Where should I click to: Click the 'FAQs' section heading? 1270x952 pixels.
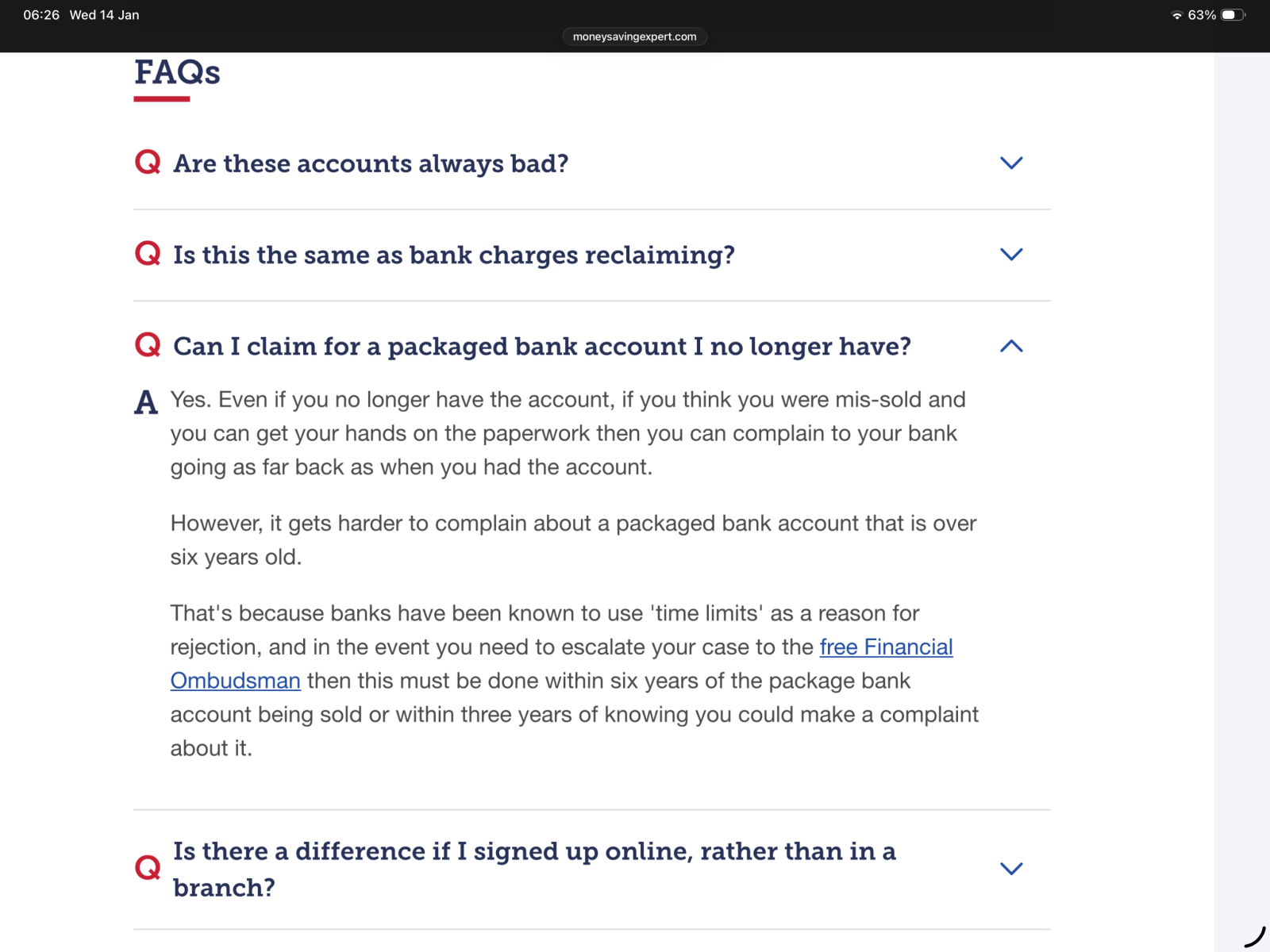pos(177,73)
